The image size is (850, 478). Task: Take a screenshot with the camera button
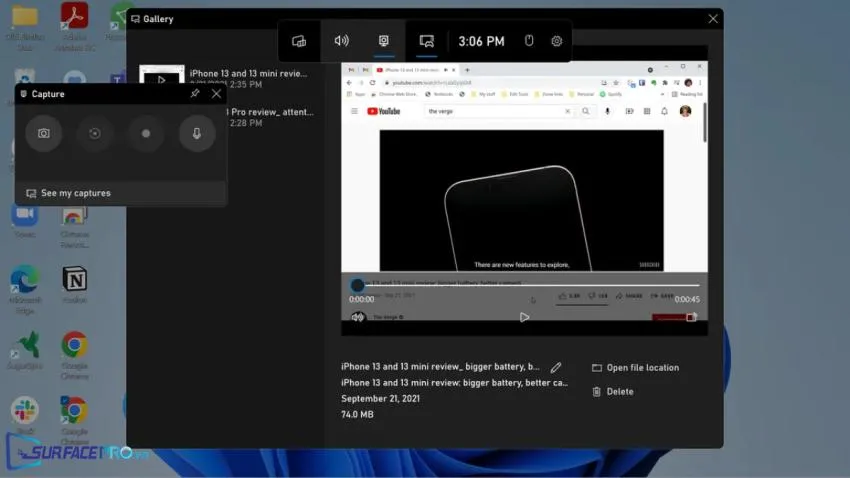[x=44, y=133]
